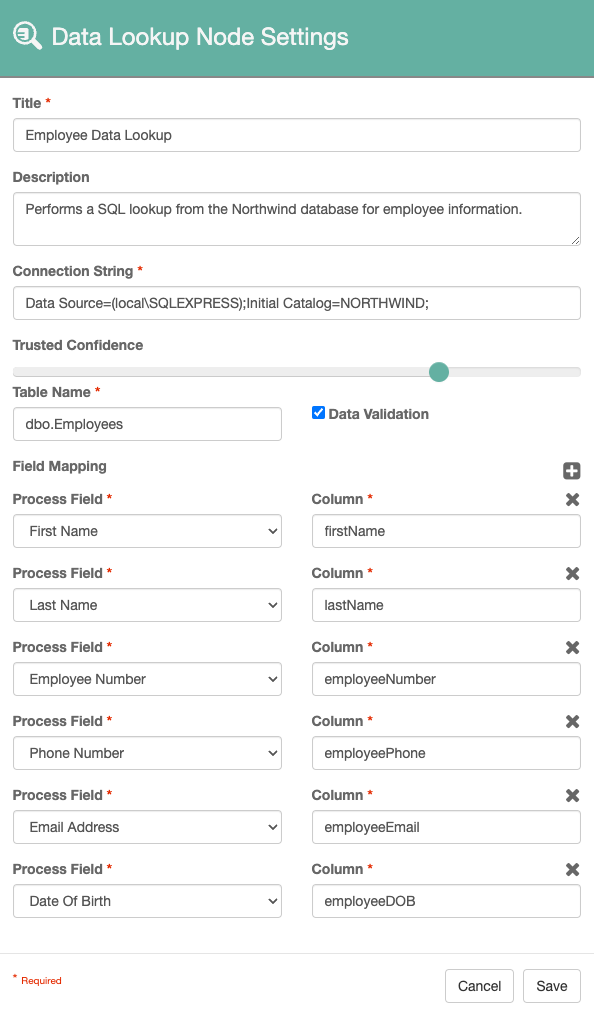Remove the Phone Number field mapping

(x=572, y=721)
